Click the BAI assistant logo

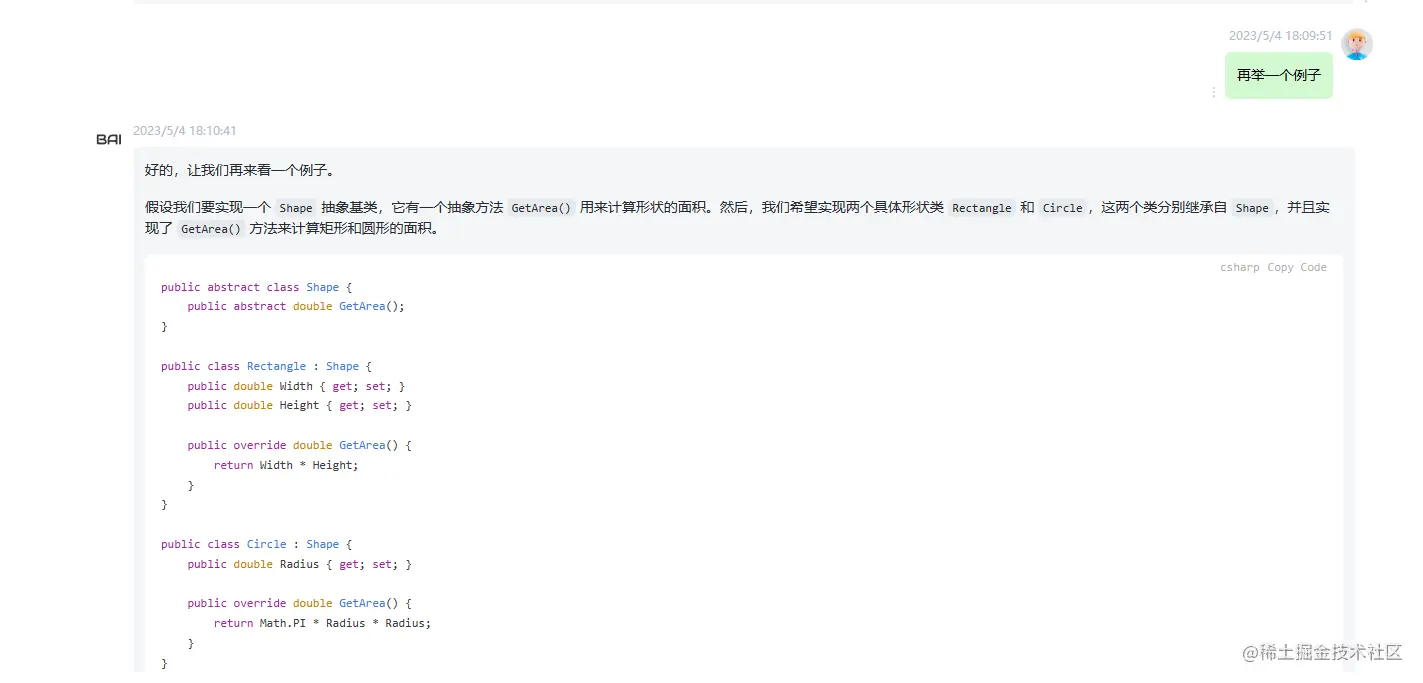[x=109, y=139]
